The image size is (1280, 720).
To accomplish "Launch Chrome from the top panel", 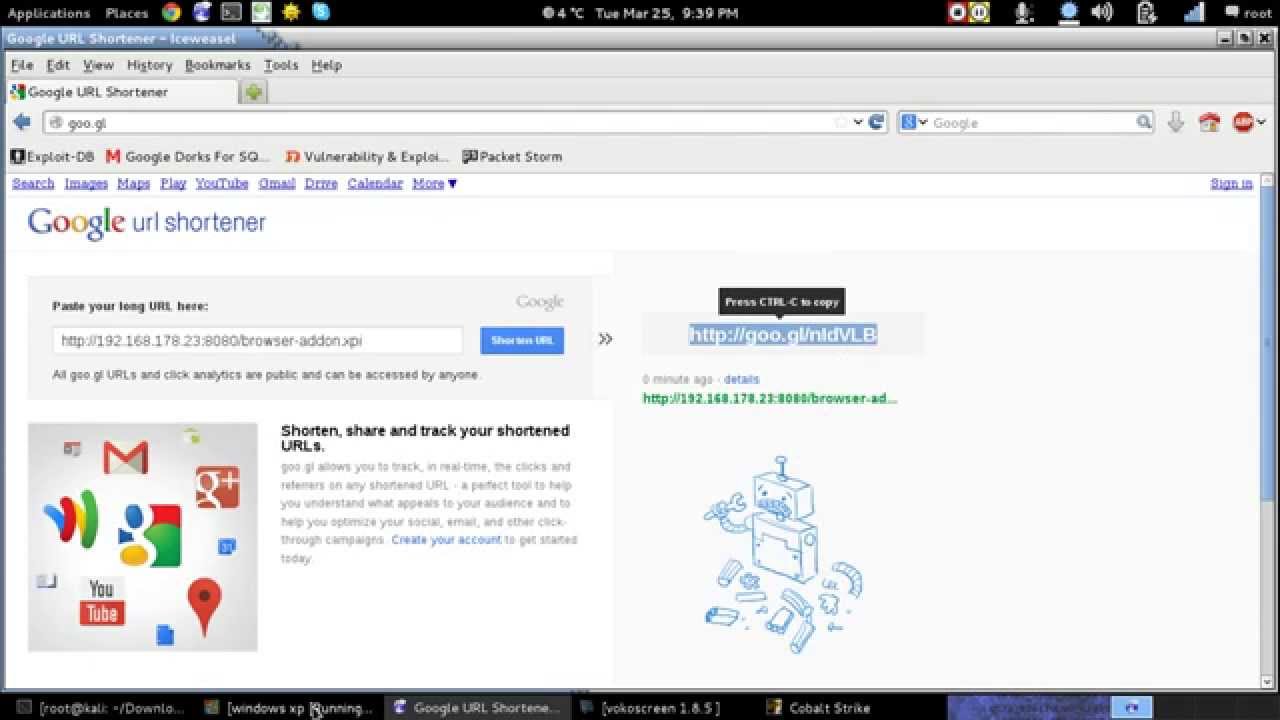I will point(171,13).
